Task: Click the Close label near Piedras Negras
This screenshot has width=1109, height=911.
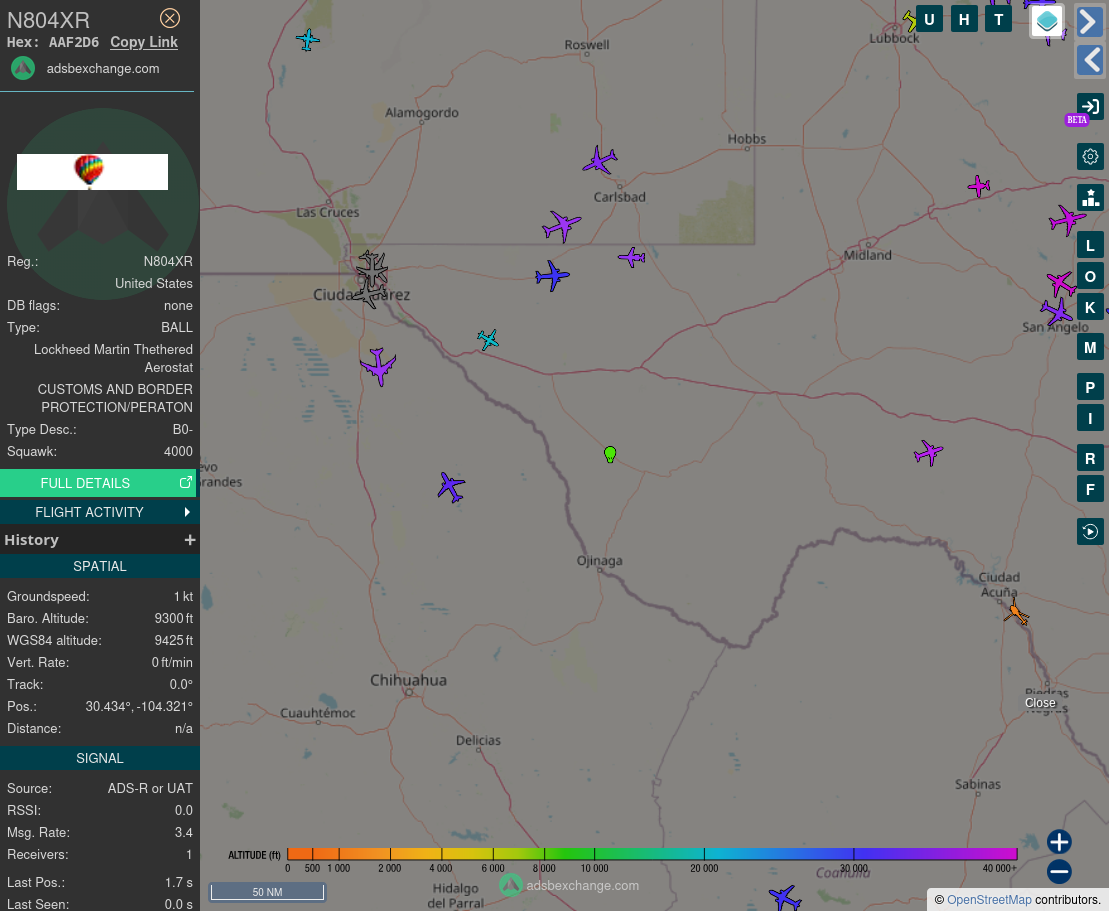Action: (1040, 702)
